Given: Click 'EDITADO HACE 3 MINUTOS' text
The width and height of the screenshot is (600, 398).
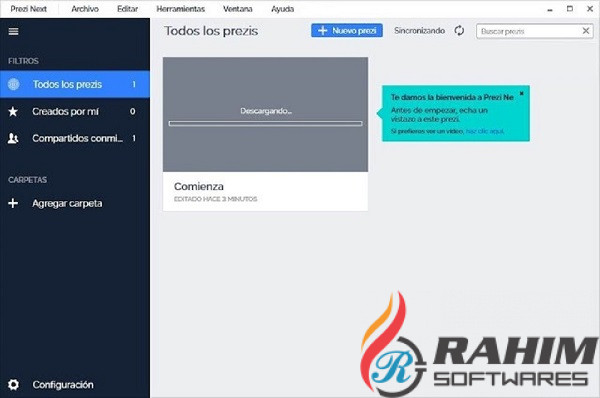Looking at the screenshot, I should tap(215, 199).
